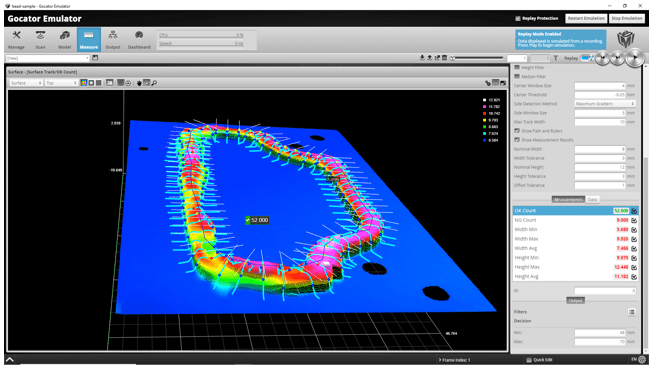Click the replay position slider
Screen dimensions: 654x369
[477, 58]
